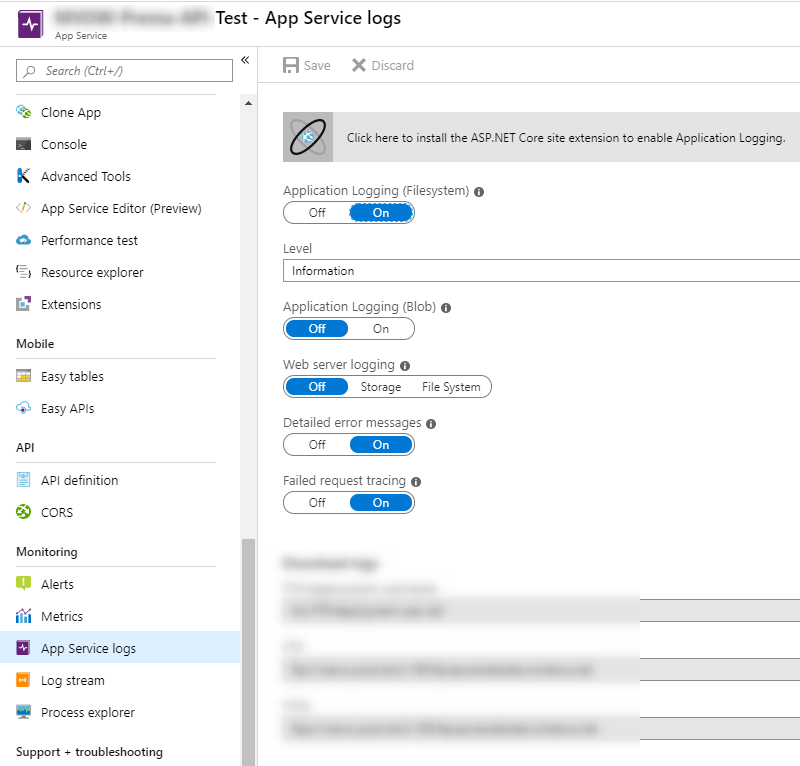Click info icon beside Application Logging (Filesystem)
The image size is (800, 766).
pos(479,192)
